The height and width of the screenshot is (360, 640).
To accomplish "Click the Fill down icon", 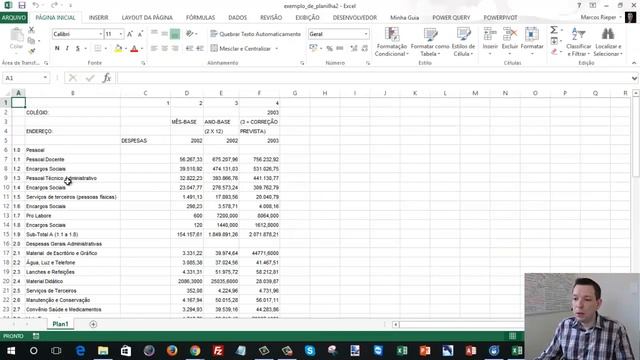I will [554, 41].
